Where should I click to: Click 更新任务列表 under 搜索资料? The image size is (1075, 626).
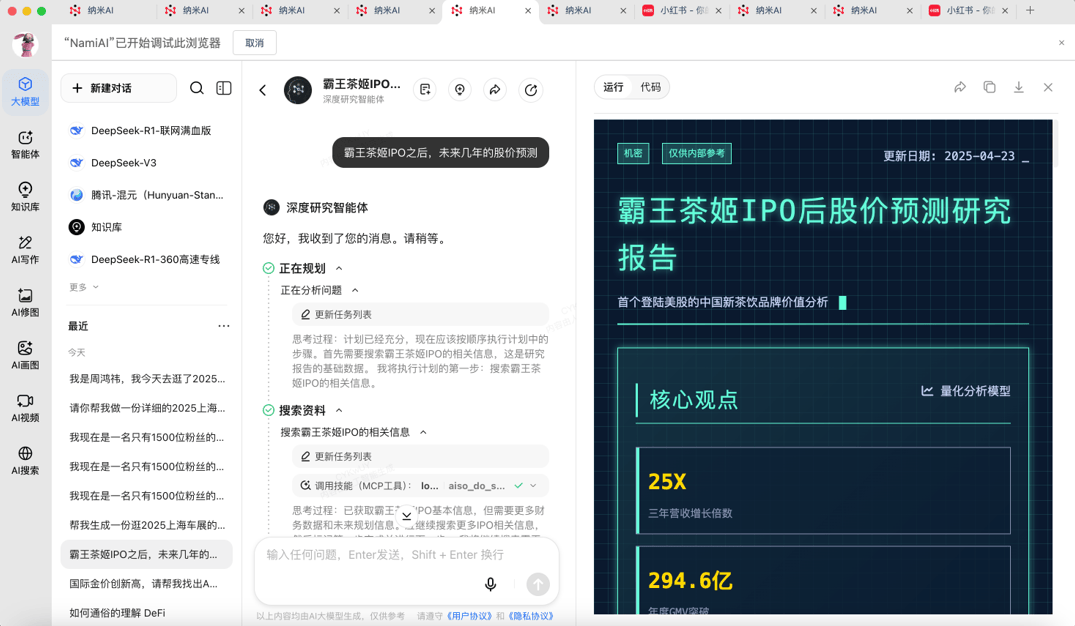(420, 457)
